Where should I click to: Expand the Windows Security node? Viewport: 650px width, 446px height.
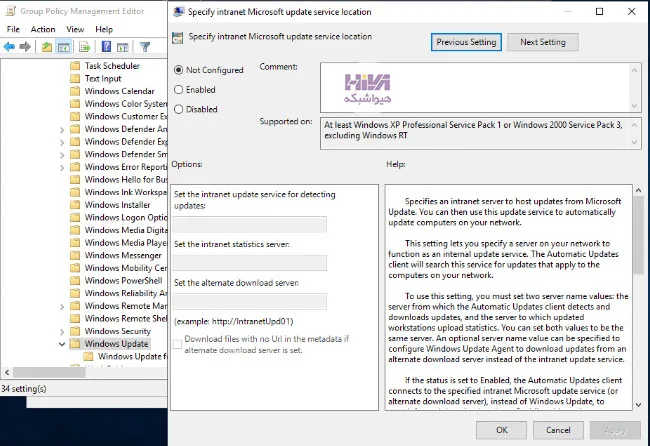tap(62, 332)
